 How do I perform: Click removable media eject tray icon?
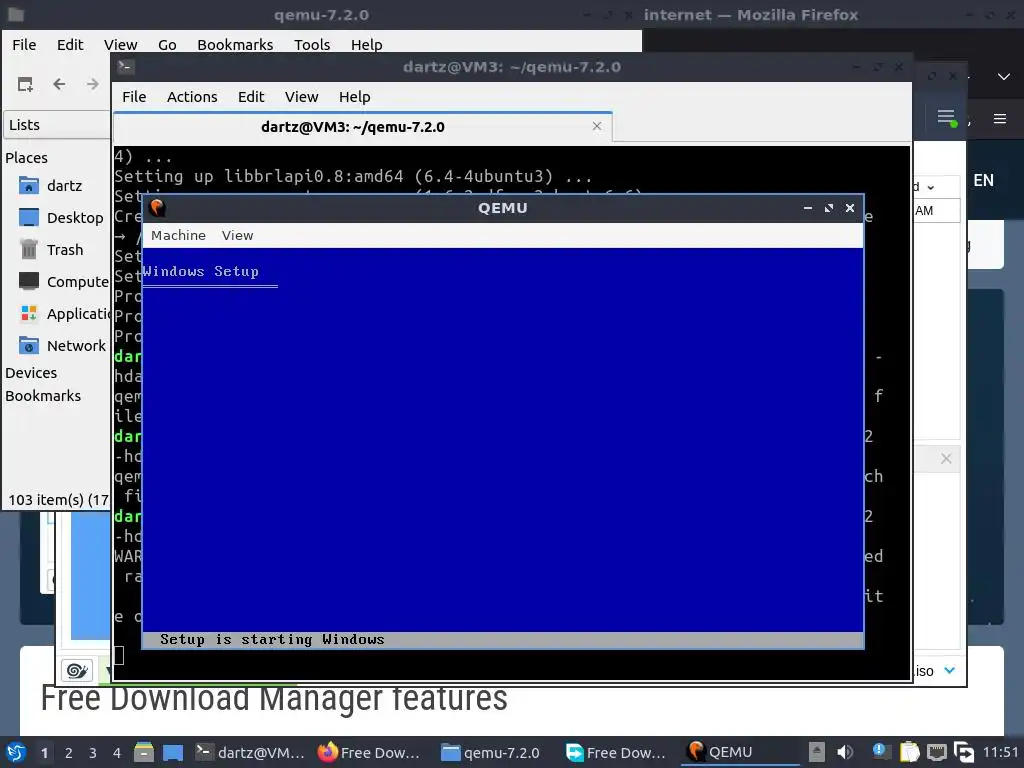817,752
